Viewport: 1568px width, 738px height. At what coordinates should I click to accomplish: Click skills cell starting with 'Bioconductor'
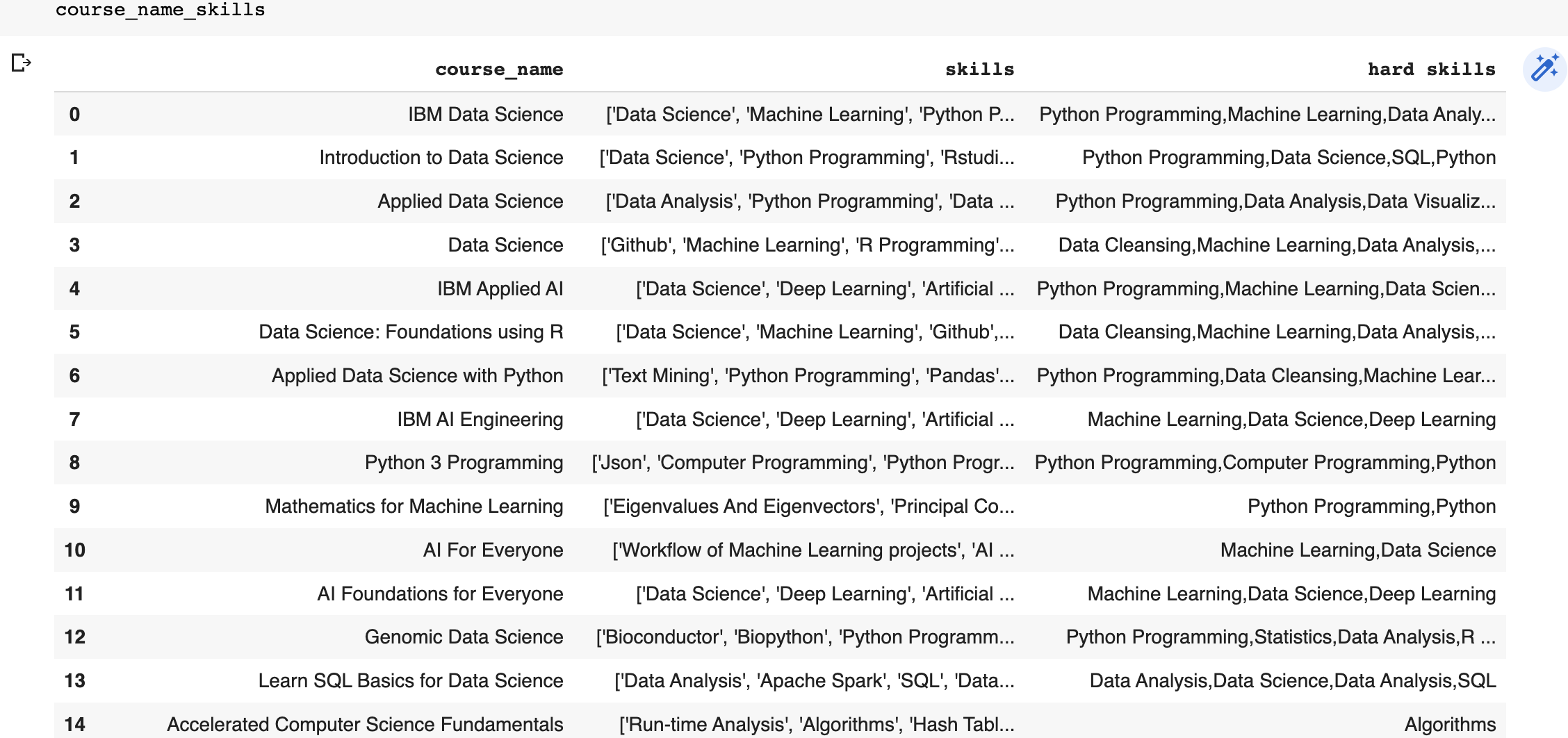tap(805, 637)
